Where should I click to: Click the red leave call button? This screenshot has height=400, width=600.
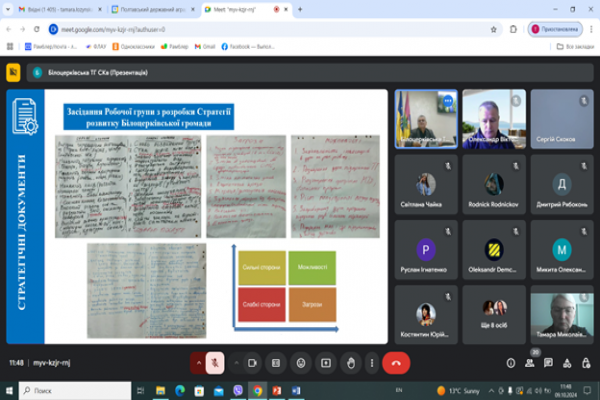396,363
